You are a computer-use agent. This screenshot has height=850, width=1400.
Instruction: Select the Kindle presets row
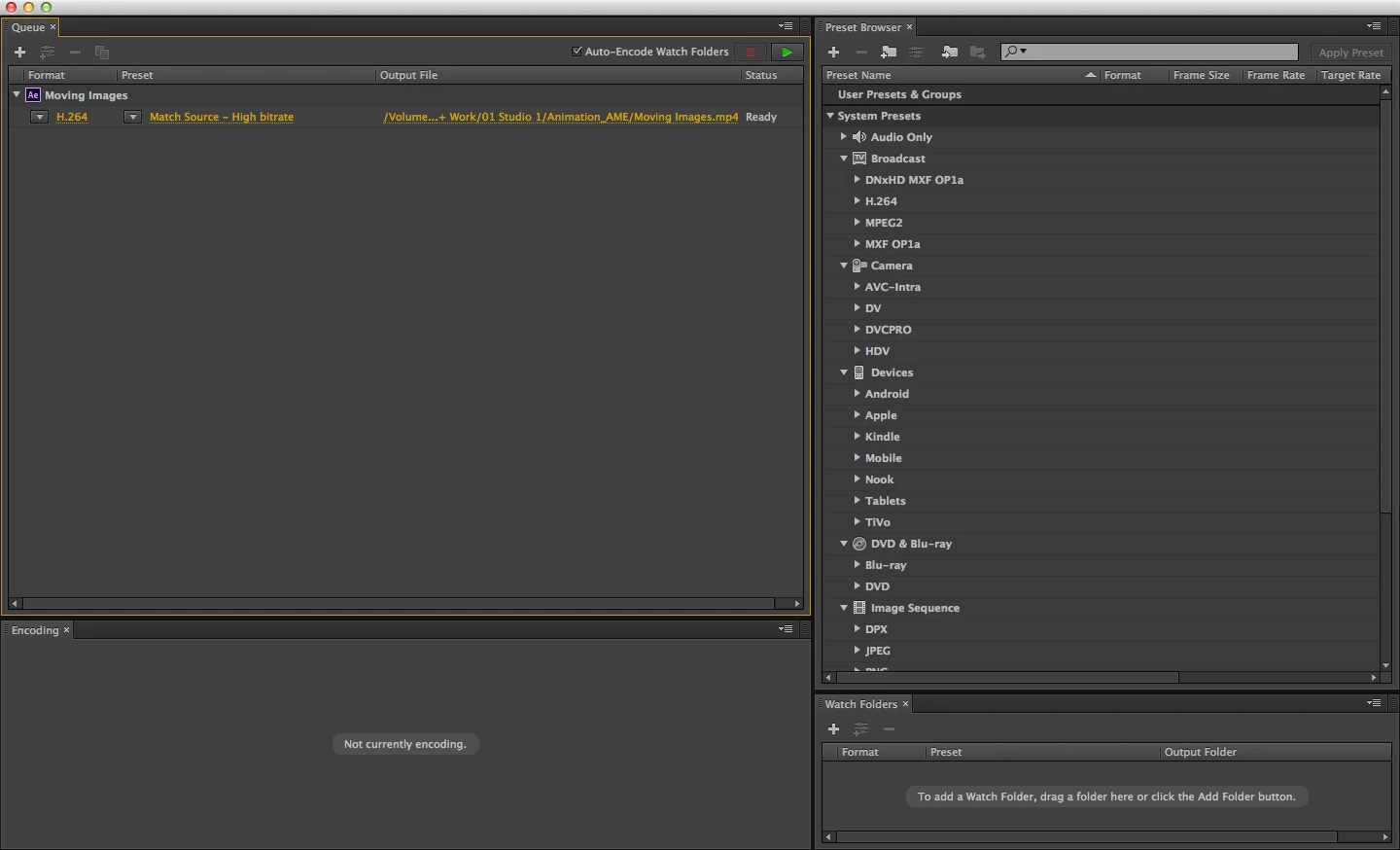coord(1101,437)
